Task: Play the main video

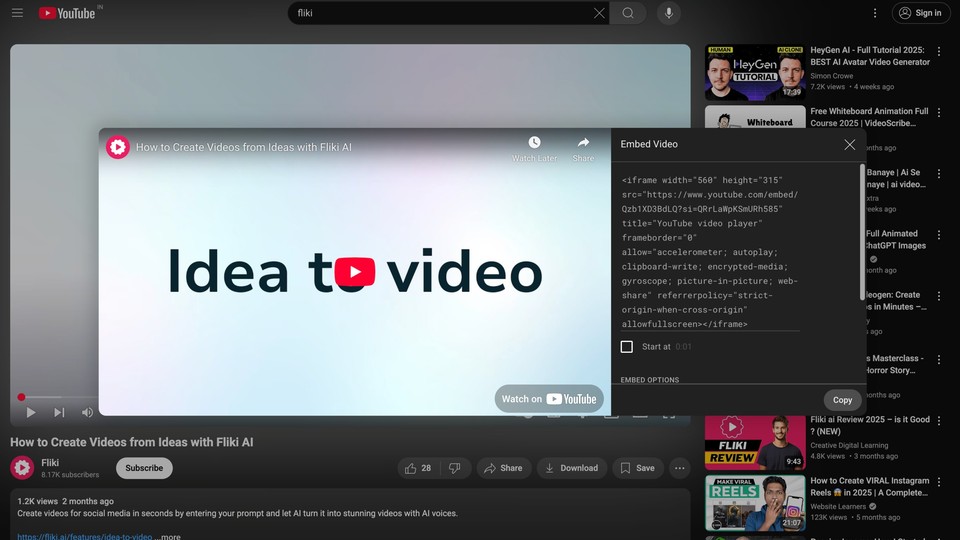Action: [x=31, y=412]
